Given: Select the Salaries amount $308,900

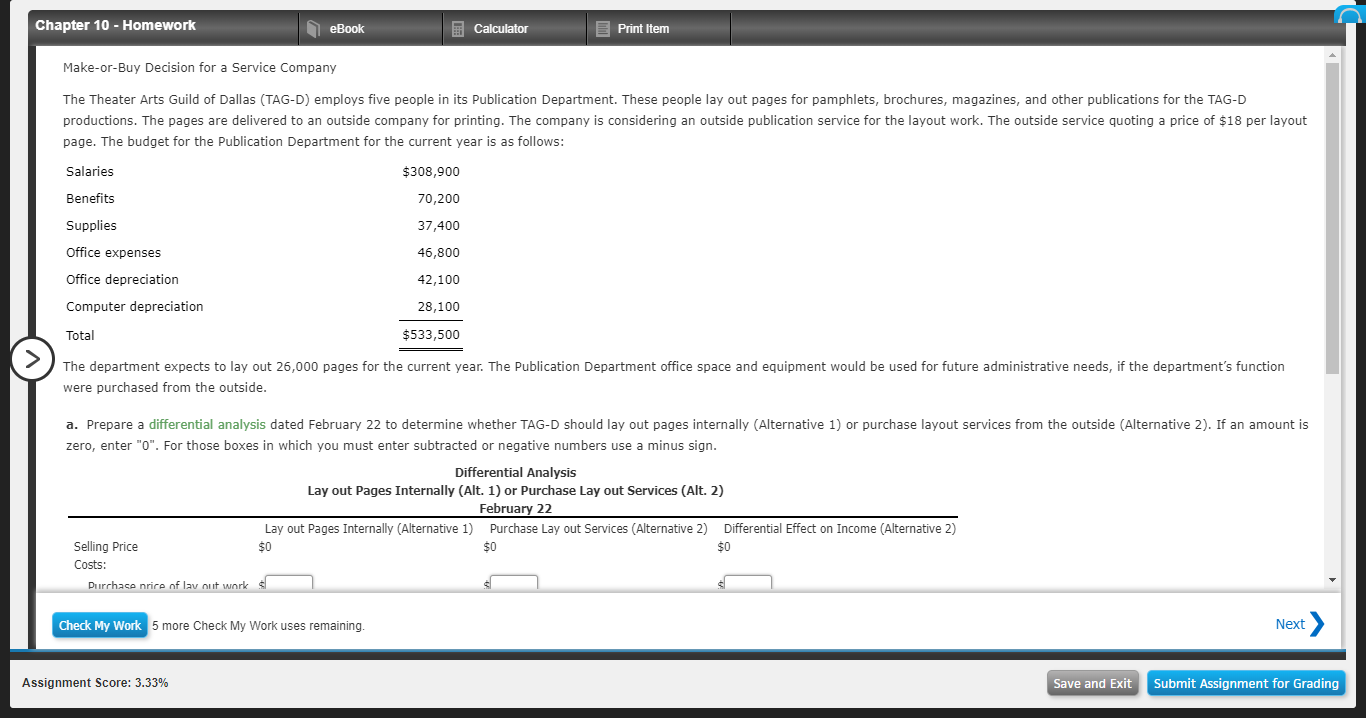Looking at the screenshot, I should (431, 172).
